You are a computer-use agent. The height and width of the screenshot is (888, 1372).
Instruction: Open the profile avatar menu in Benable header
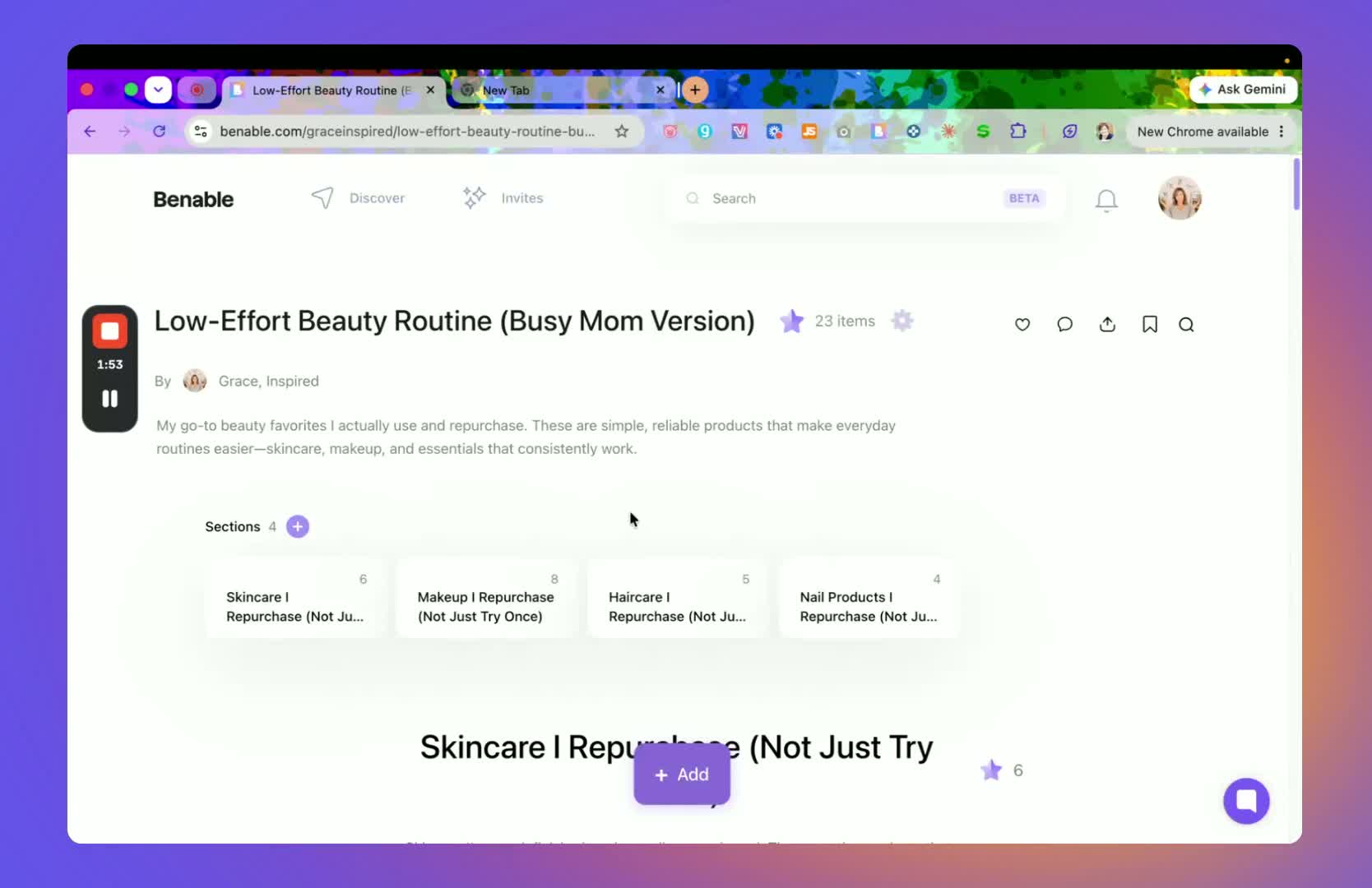point(1180,198)
